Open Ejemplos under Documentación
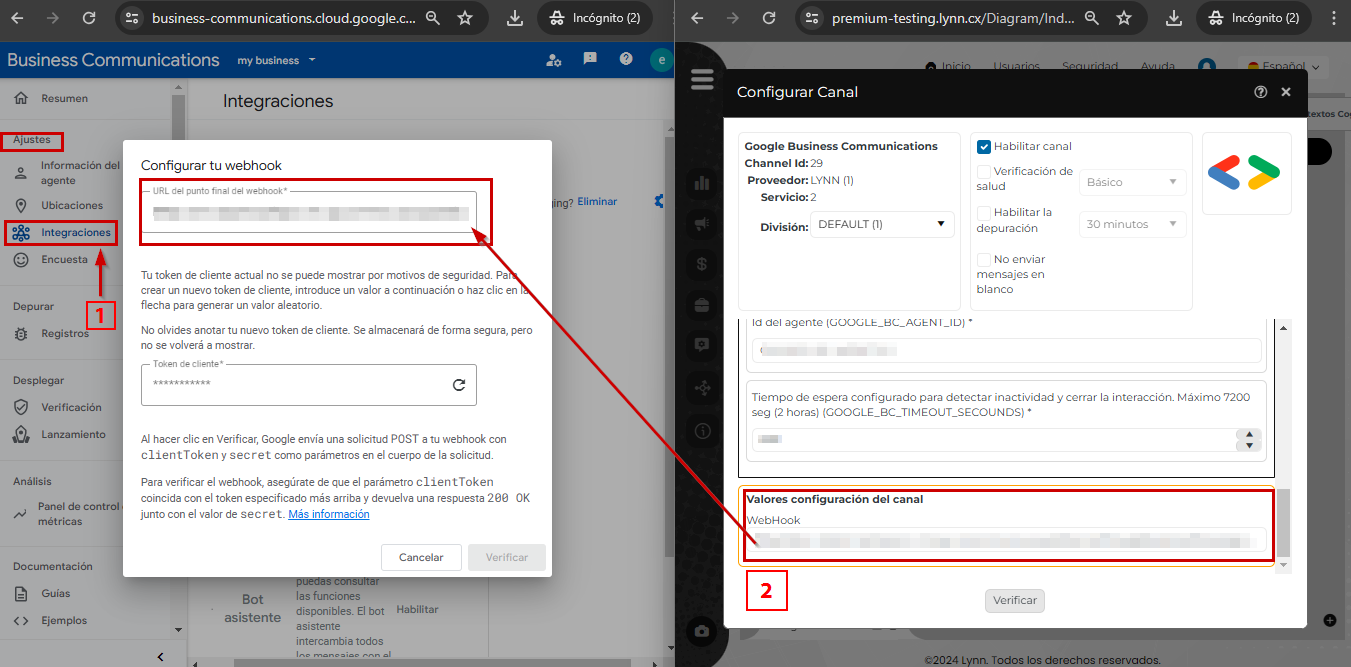Image resolution: width=1351 pixels, height=667 pixels. (64, 620)
